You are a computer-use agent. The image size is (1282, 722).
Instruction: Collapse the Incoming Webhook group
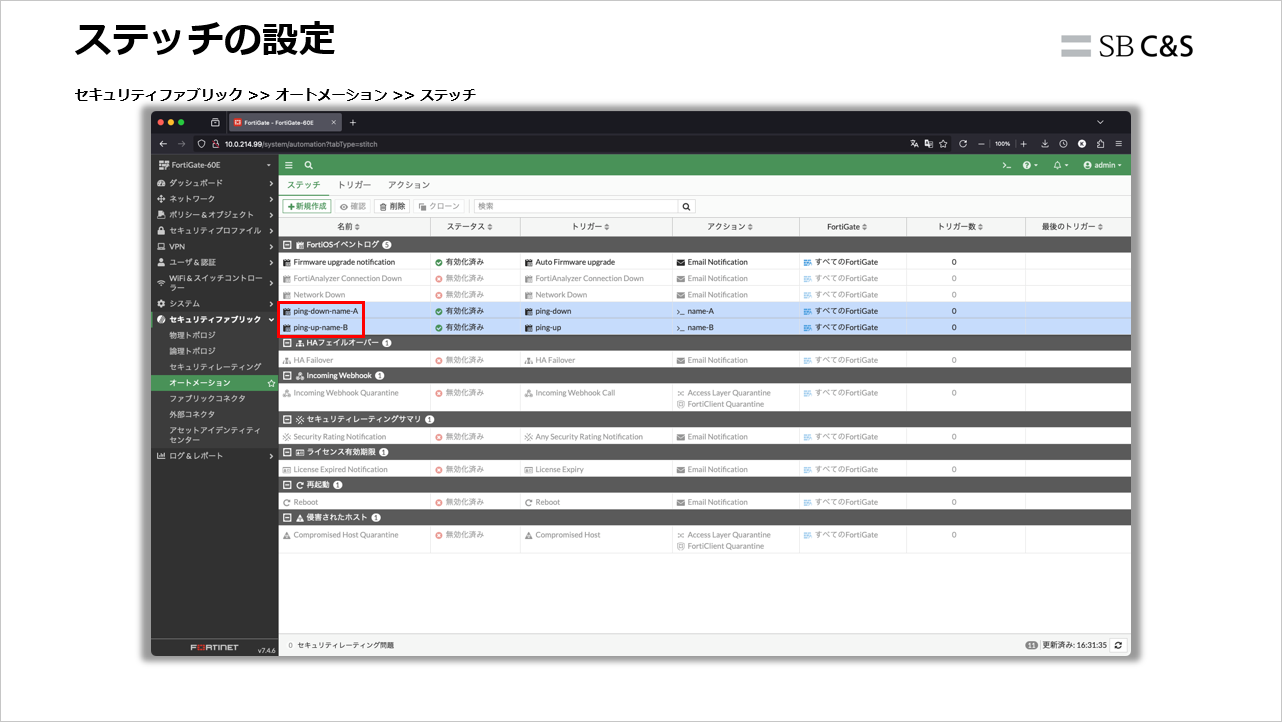coord(287,376)
